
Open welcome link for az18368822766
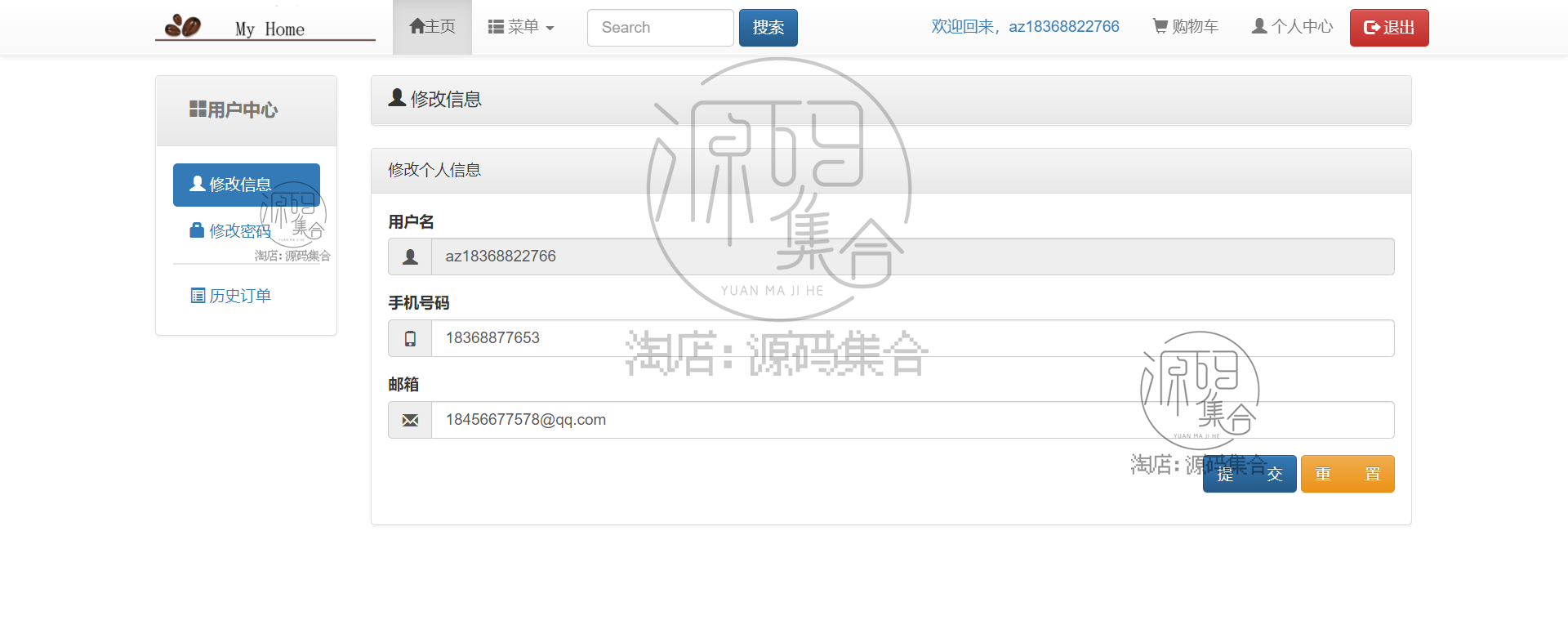click(1025, 27)
